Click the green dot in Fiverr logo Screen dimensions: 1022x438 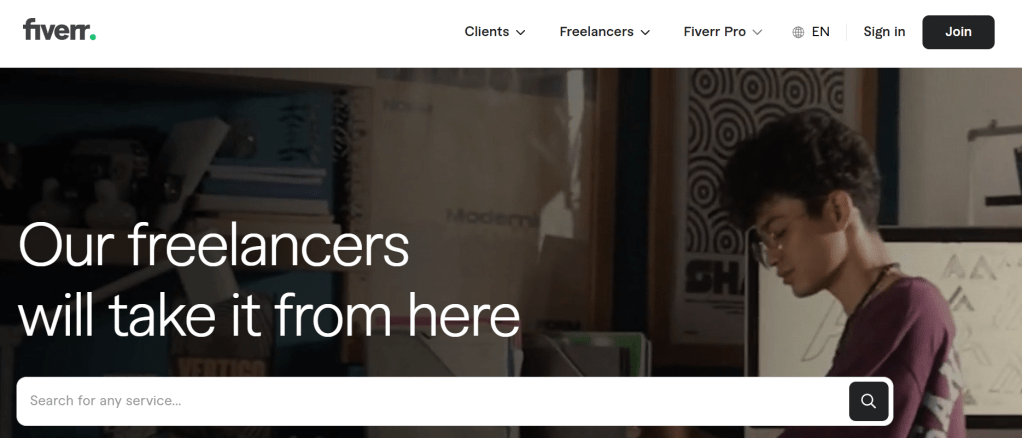(93, 37)
